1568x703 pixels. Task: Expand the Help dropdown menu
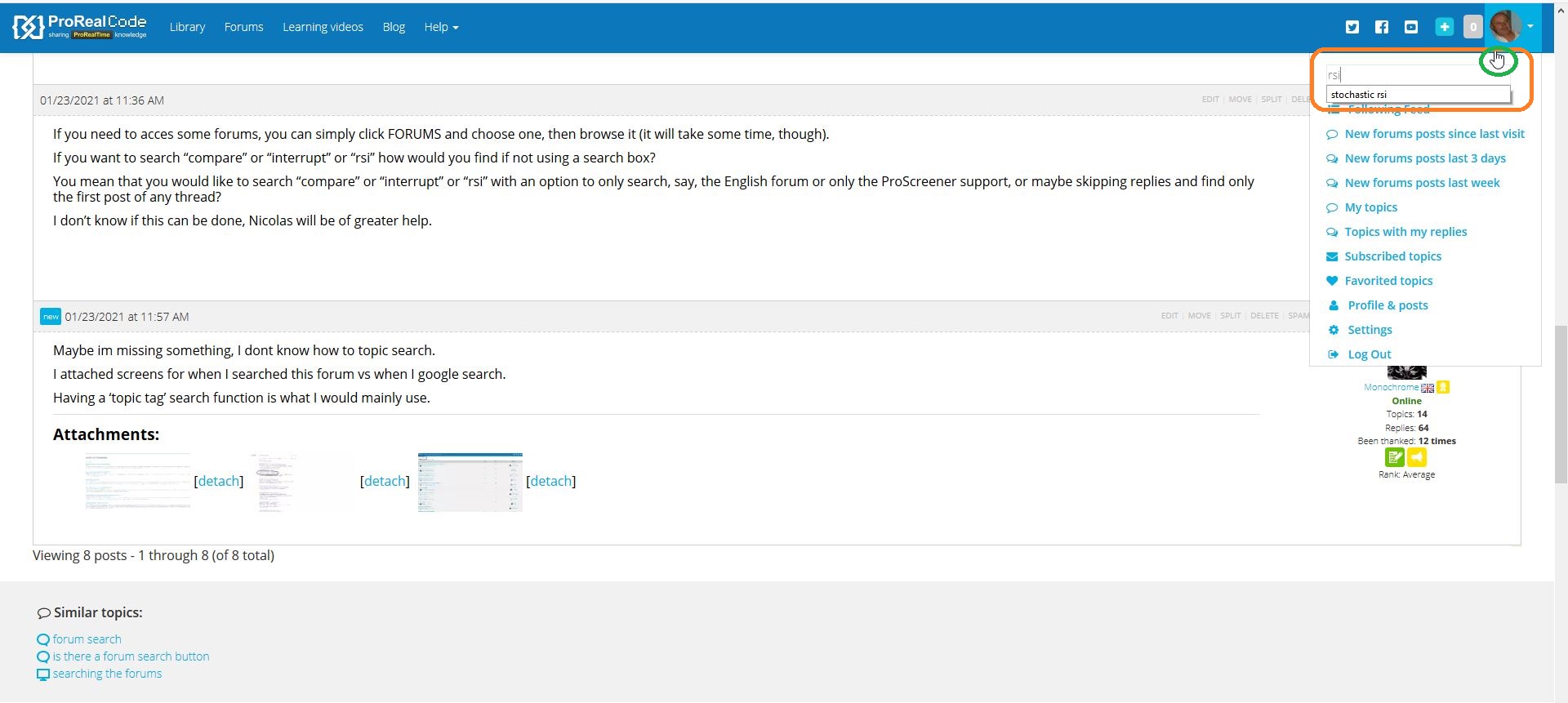(441, 27)
